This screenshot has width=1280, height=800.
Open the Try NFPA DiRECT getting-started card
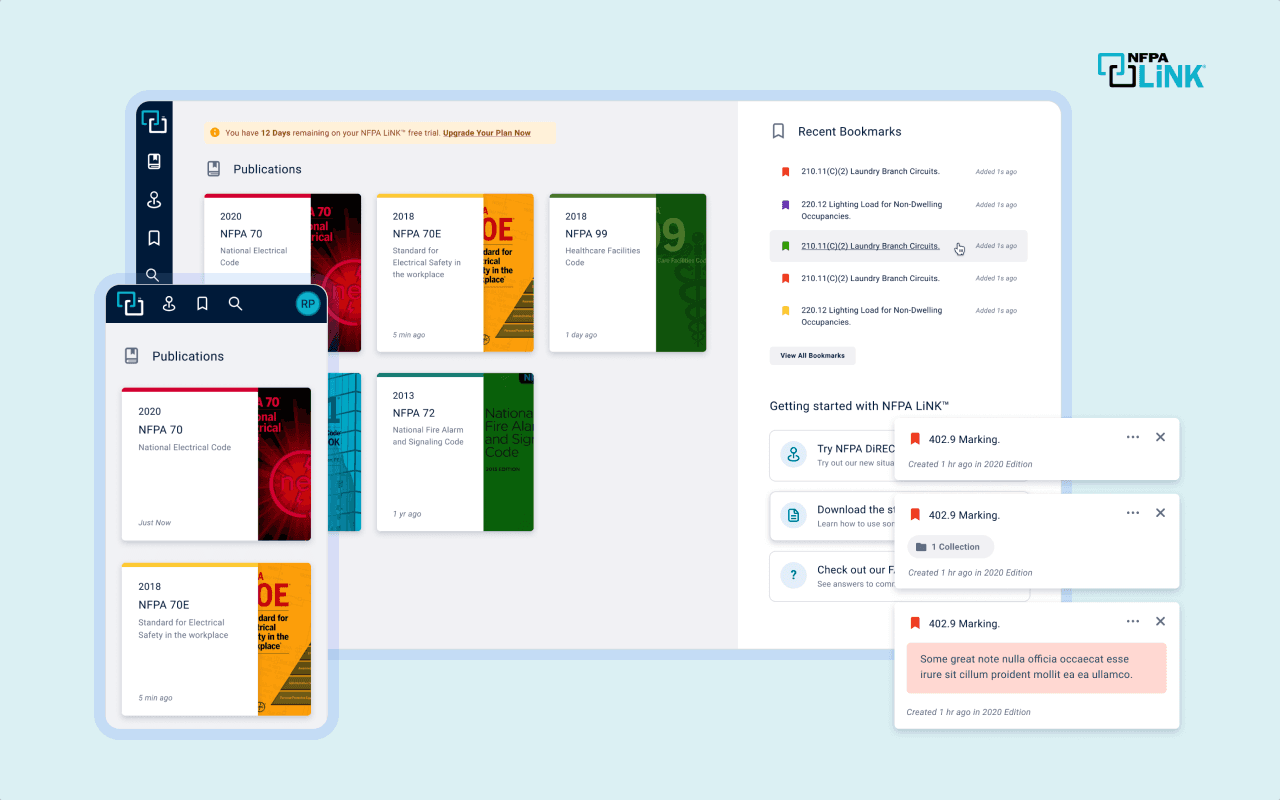tap(833, 456)
